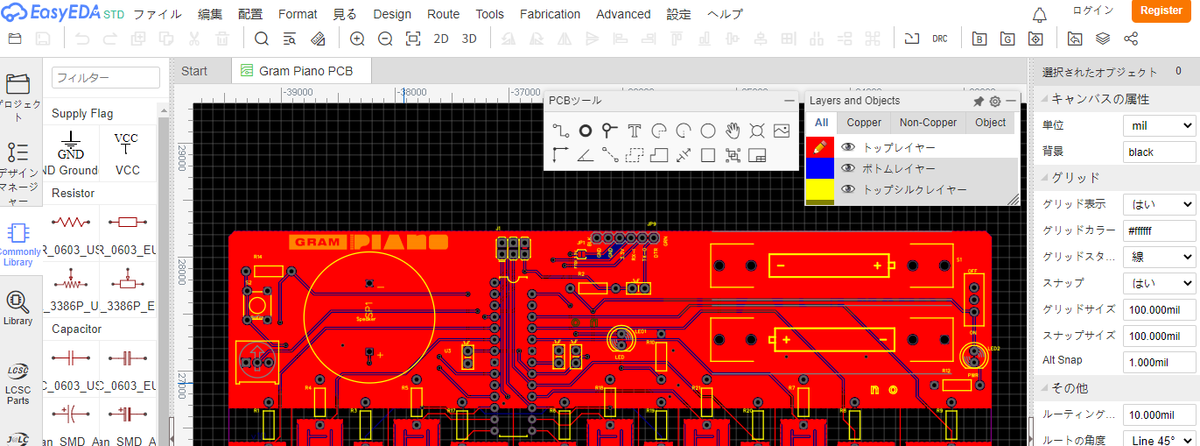Select the Group/Ungroup tool in PCB tools
This screenshot has width=1200, height=446.
[732, 155]
